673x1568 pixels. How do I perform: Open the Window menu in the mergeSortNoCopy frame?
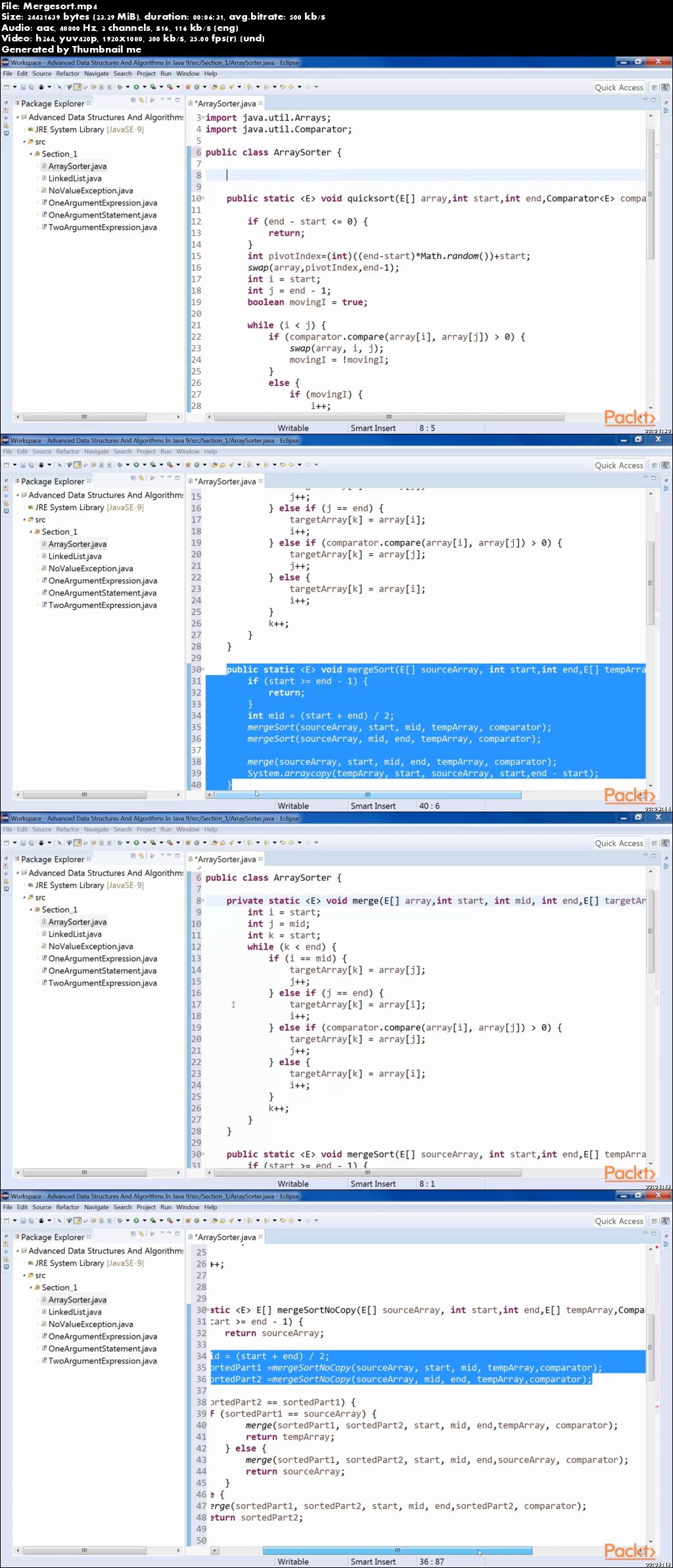187,1207
